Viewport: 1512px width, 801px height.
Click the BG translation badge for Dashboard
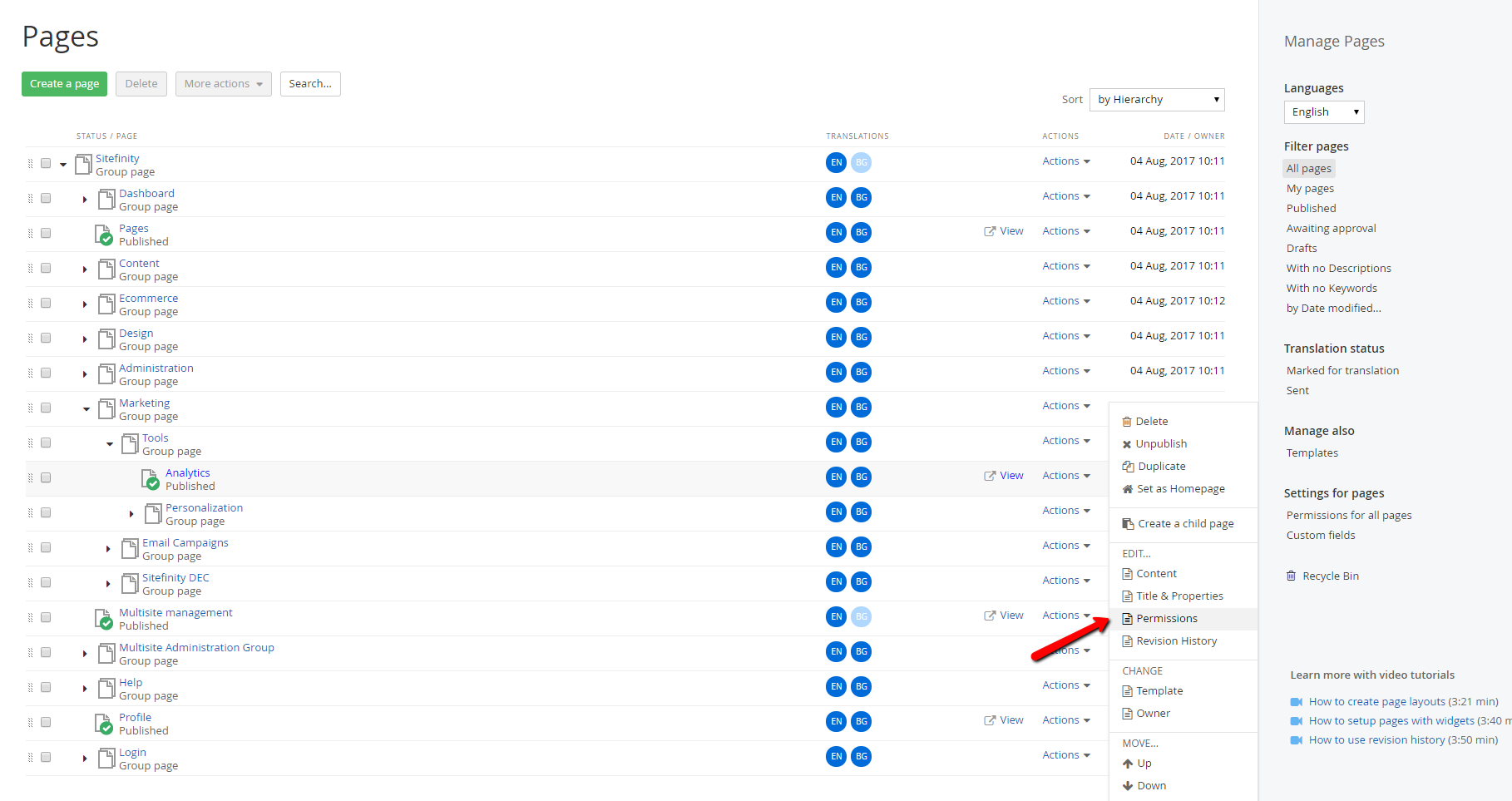(x=861, y=198)
